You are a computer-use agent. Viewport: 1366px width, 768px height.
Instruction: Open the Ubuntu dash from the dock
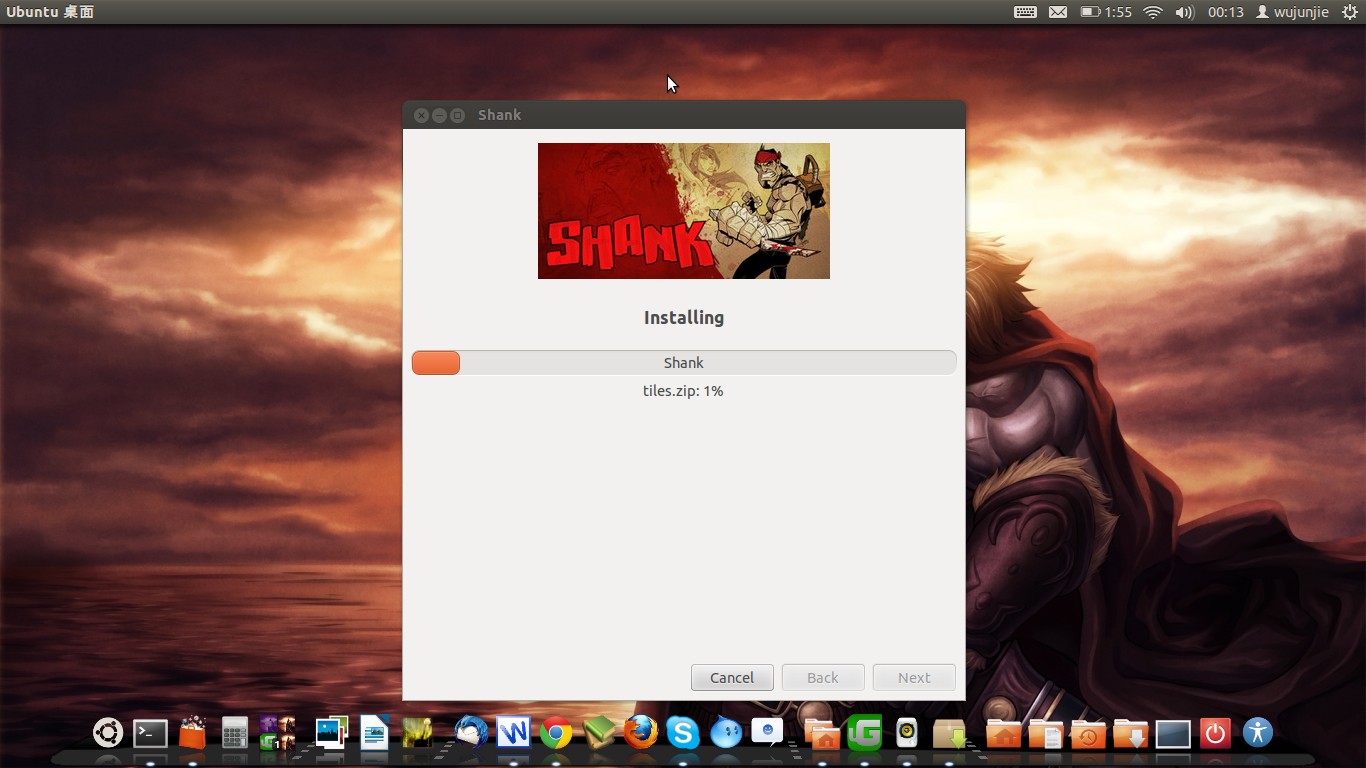tap(108, 733)
